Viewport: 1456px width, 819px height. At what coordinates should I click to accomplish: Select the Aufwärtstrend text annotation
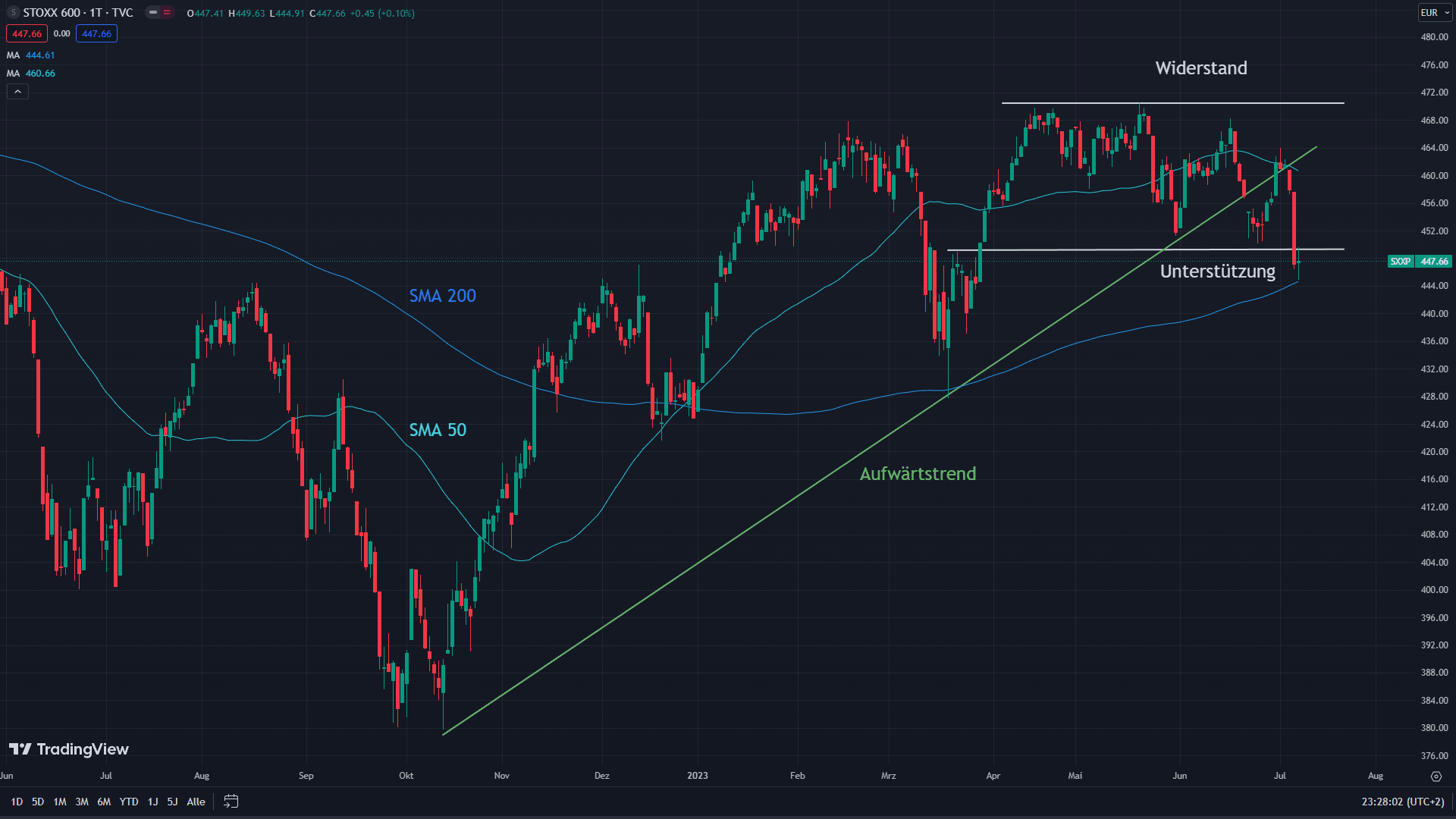click(918, 474)
